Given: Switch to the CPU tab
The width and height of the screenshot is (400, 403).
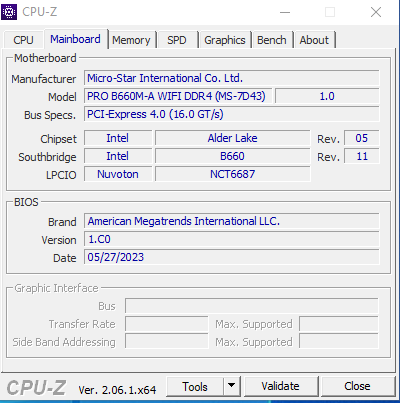Looking at the screenshot, I should [x=23, y=40].
